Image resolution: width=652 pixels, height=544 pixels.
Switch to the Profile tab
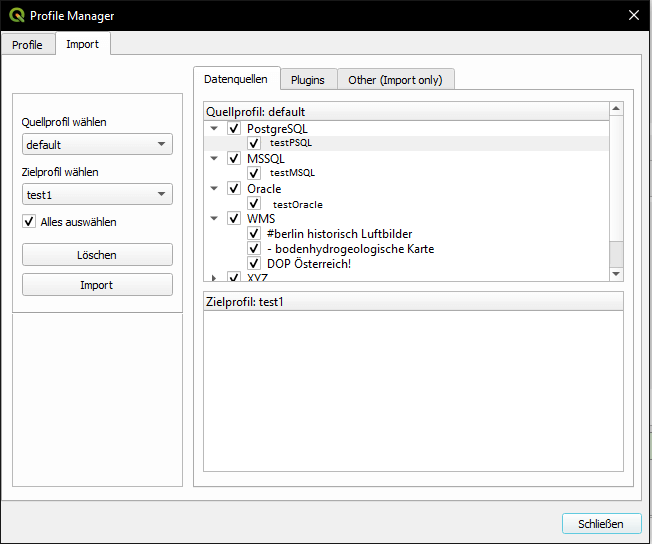pyautogui.click(x=27, y=45)
